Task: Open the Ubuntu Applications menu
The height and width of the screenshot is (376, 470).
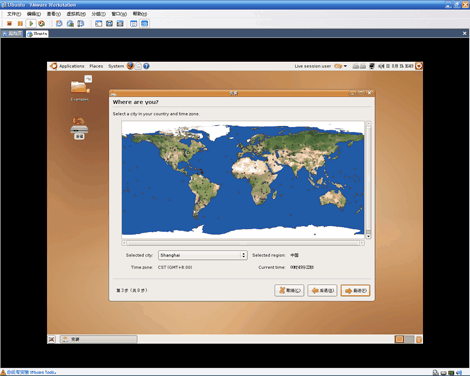Action: [71, 66]
